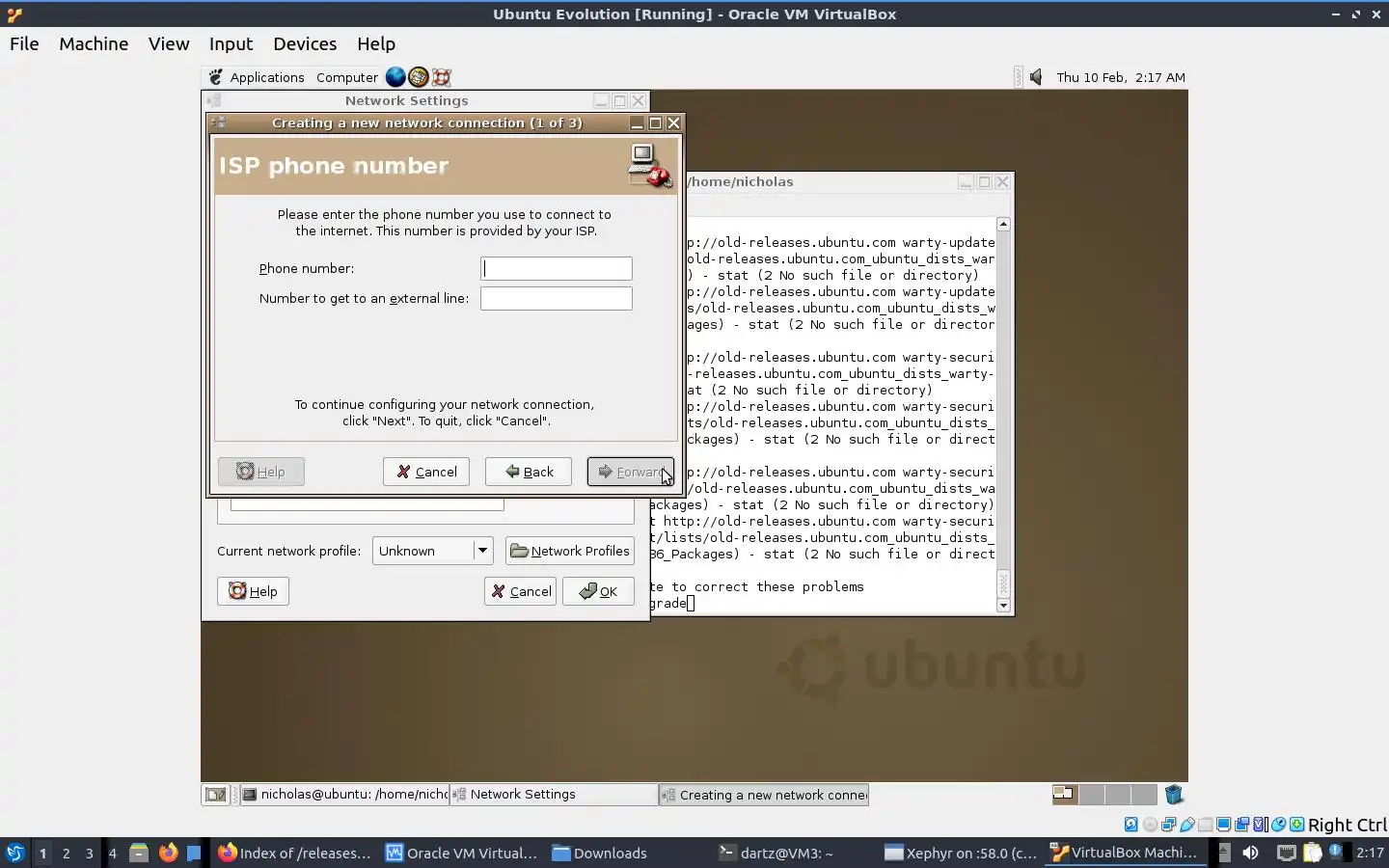This screenshot has width=1389, height=868.
Task: Click VirtualBox recording status icon
Action: coord(1242,825)
